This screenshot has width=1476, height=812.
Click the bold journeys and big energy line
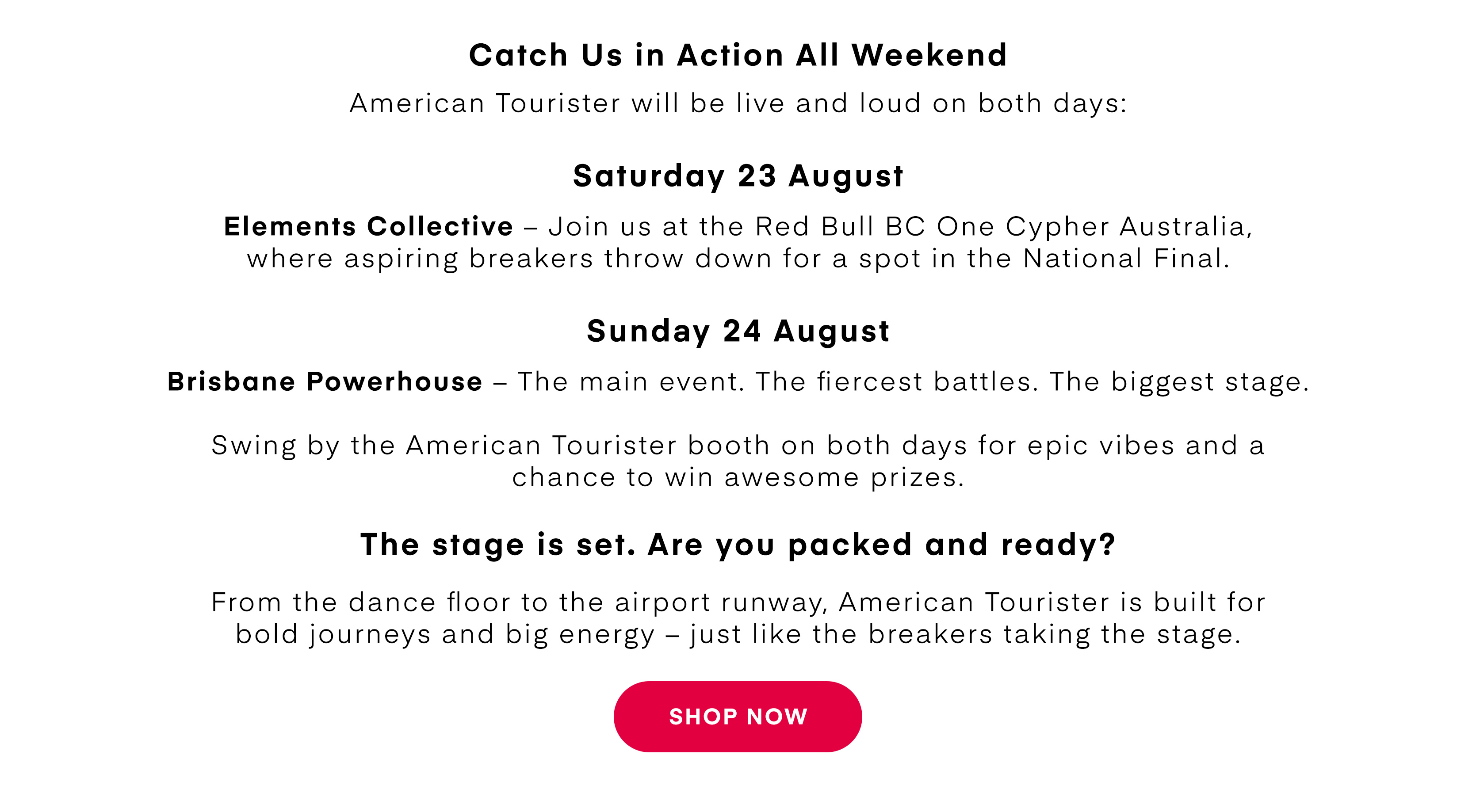tap(738, 634)
